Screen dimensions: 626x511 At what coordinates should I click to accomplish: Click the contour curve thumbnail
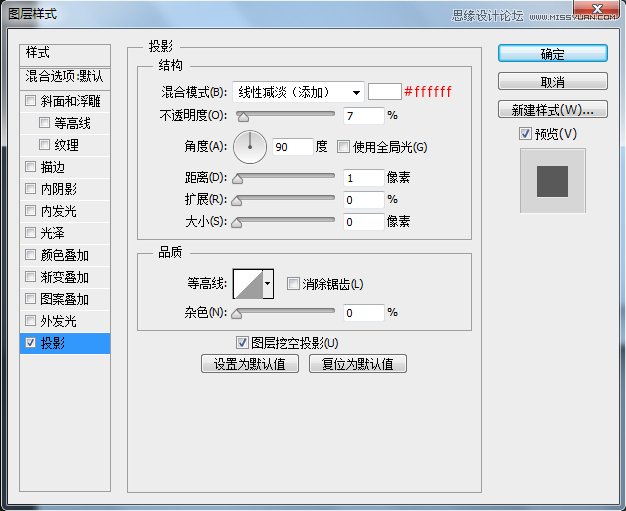pos(248,284)
